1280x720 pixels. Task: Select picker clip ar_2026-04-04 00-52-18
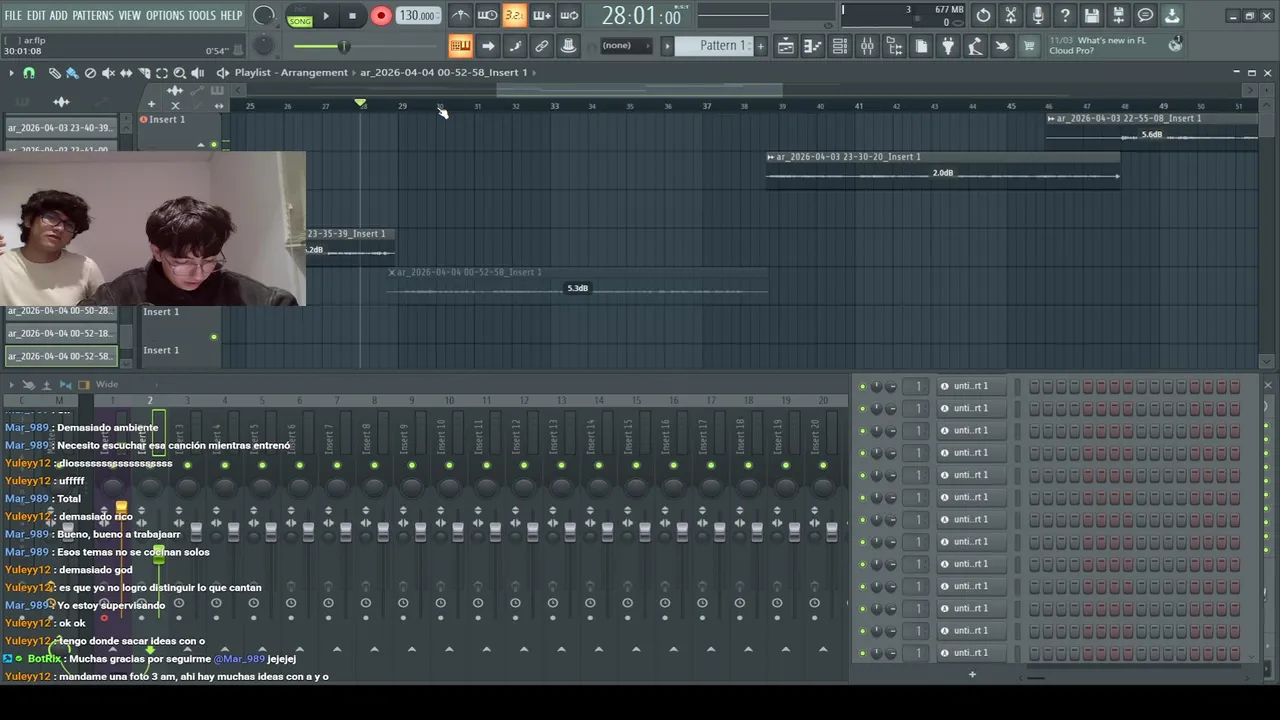60,334
